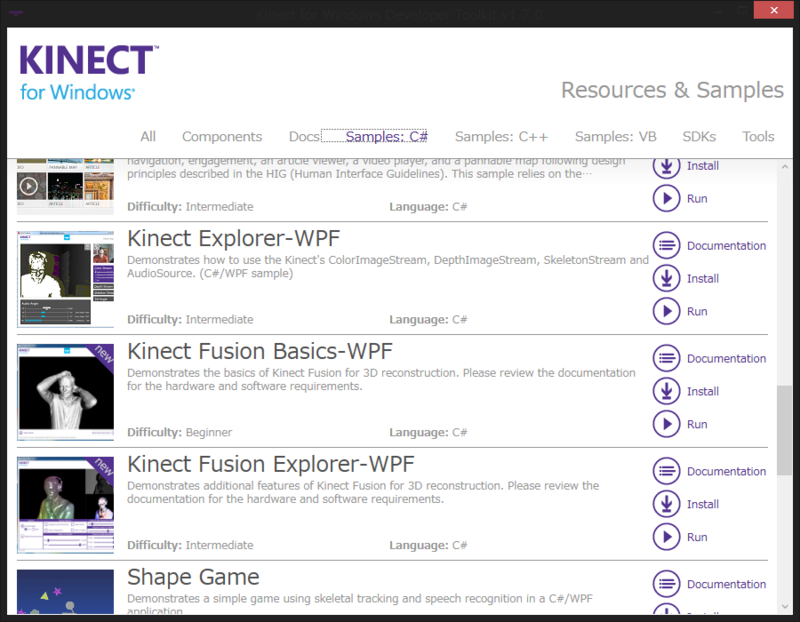Click 'Difficulty: Beginner' text for Fusion Basics
This screenshot has height=622, width=800.
180,432
